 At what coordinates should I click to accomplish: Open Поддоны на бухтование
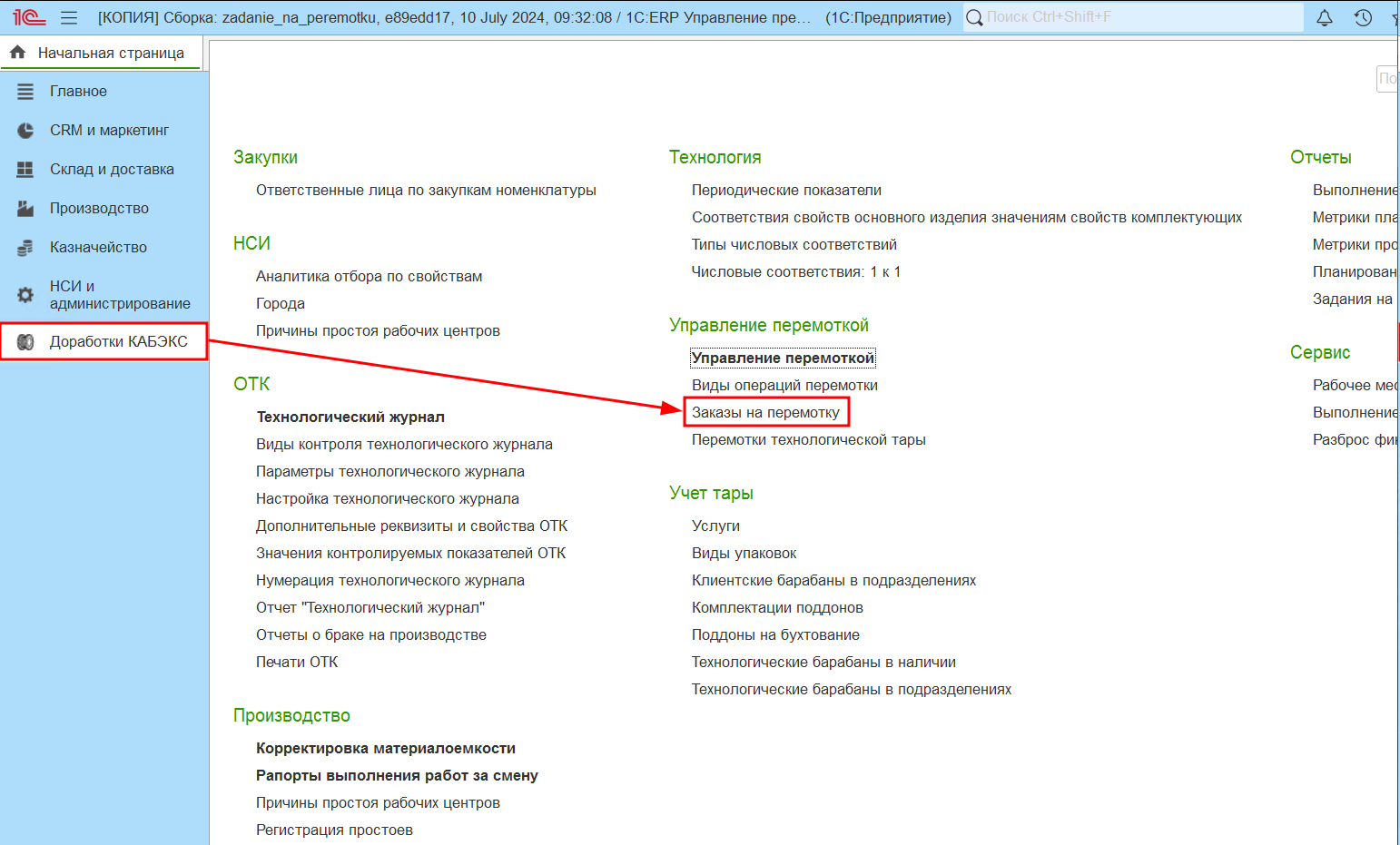775,635
